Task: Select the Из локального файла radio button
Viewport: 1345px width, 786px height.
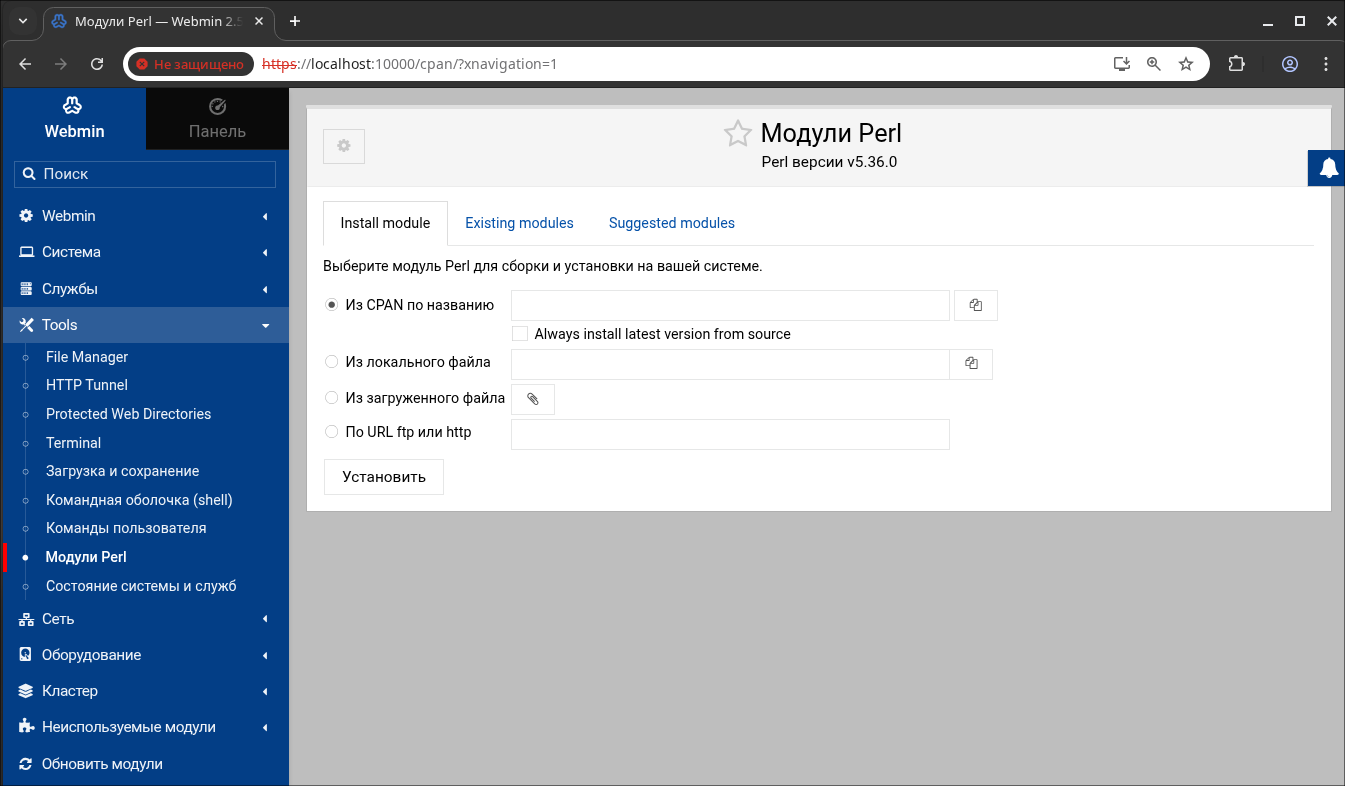Action: pyautogui.click(x=332, y=362)
